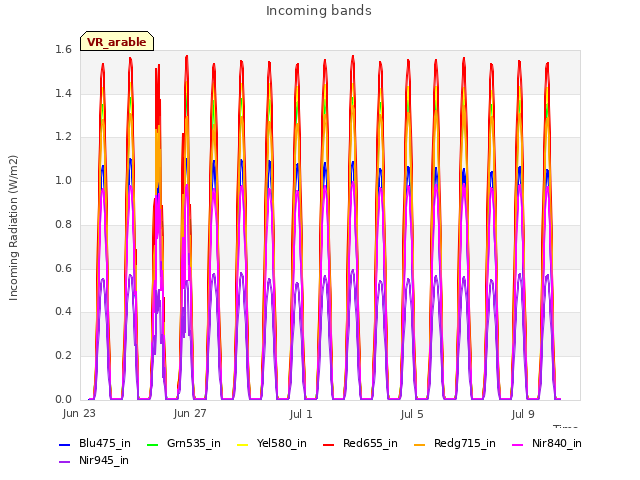The image size is (640, 480).
Task: Click the Jul 5 x-axis tick label
Action: (412, 414)
